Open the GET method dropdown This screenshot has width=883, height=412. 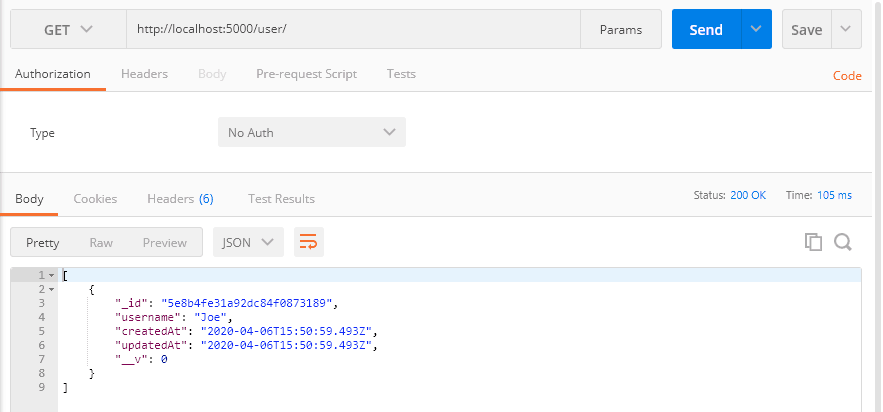pos(68,30)
